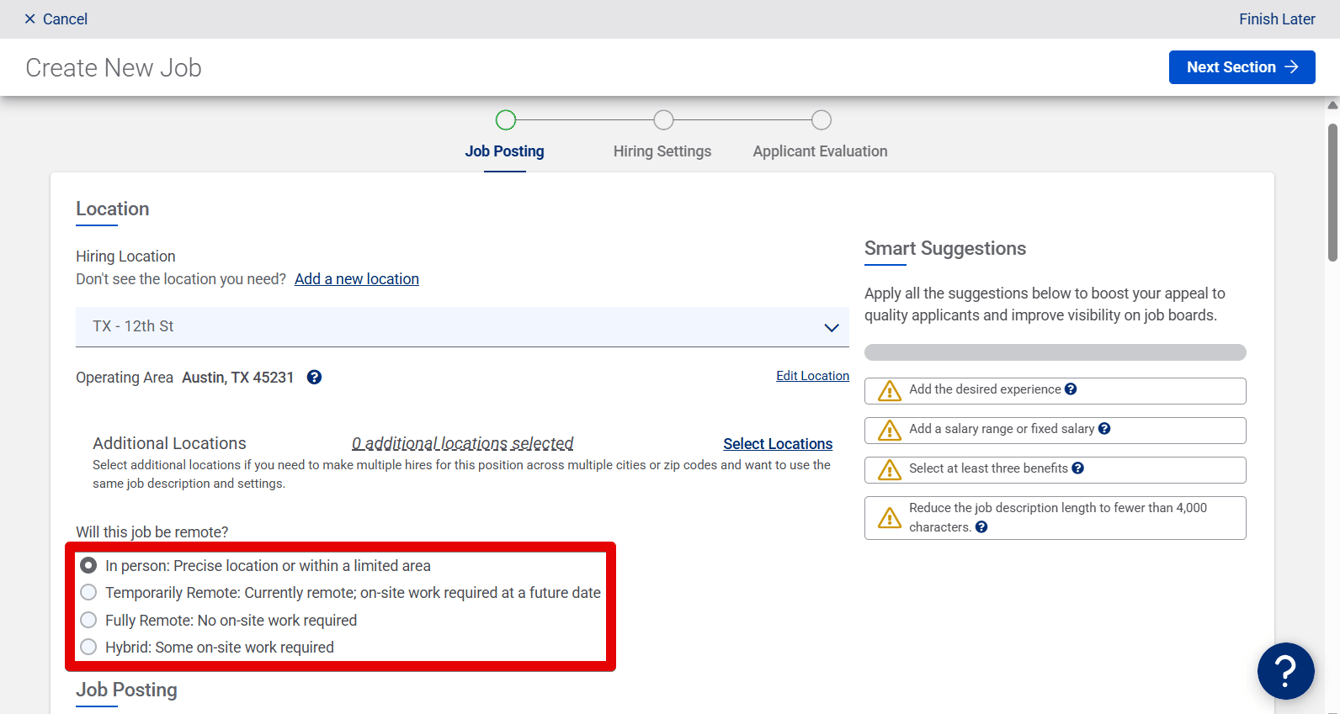This screenshot has width=1340, height=714.
Task: Select Temporarily Remote radio option
Action: pos(89,592)
